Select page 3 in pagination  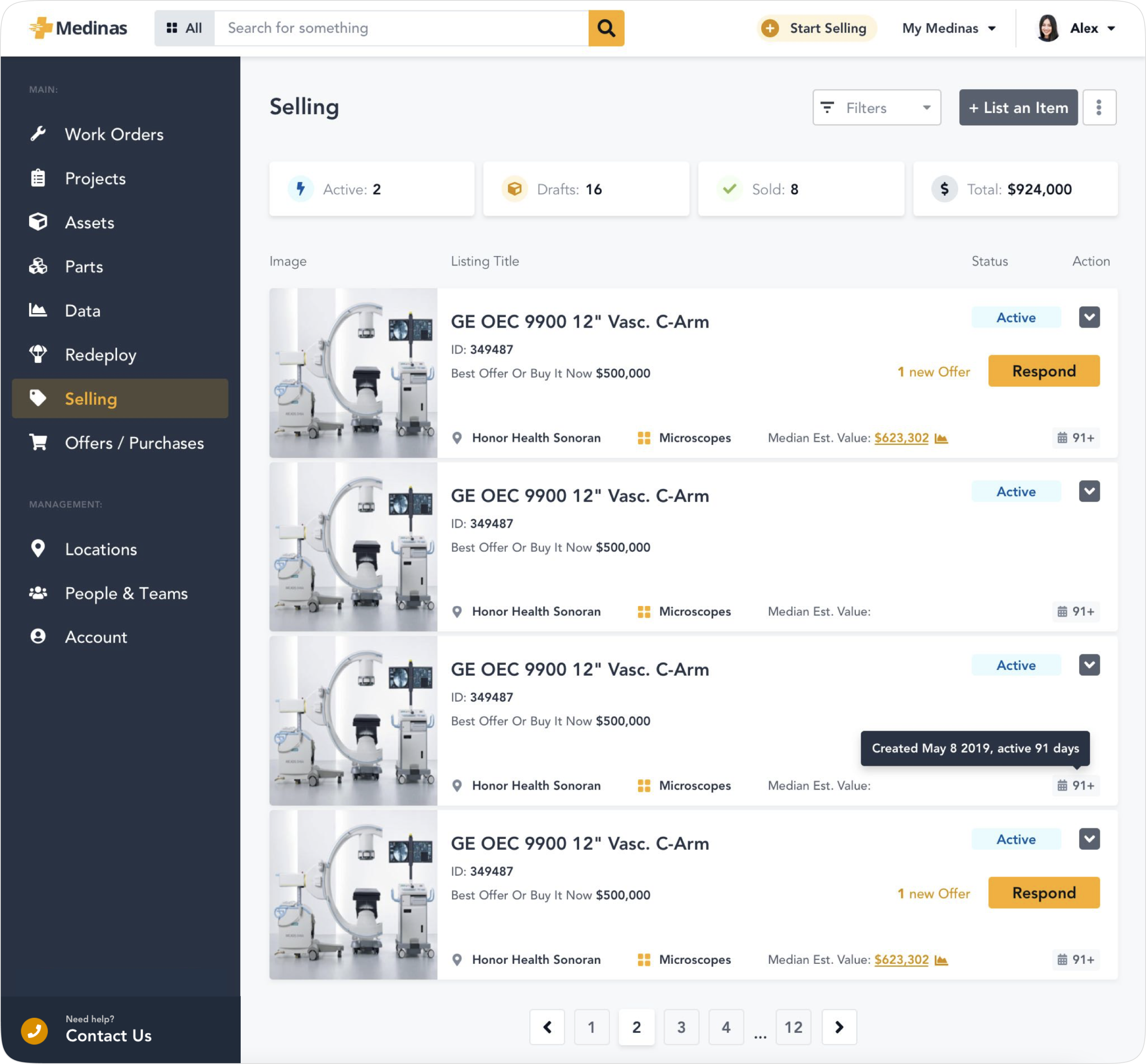click(x=681, y=1027)
